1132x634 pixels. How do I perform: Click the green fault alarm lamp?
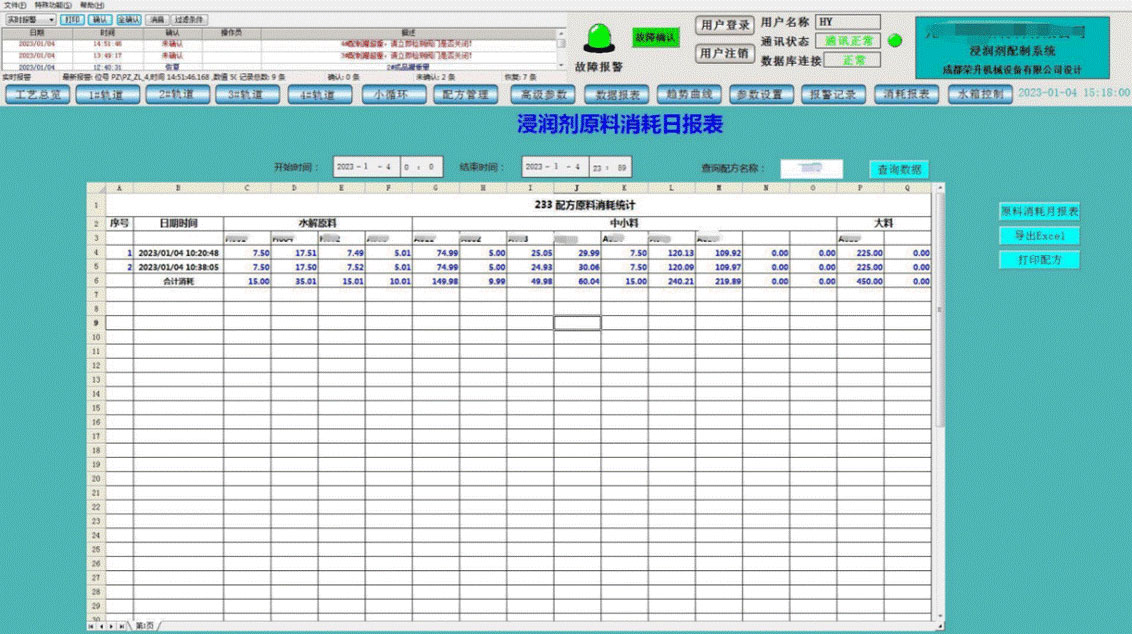pyautogui.click(x=598, y=39)
